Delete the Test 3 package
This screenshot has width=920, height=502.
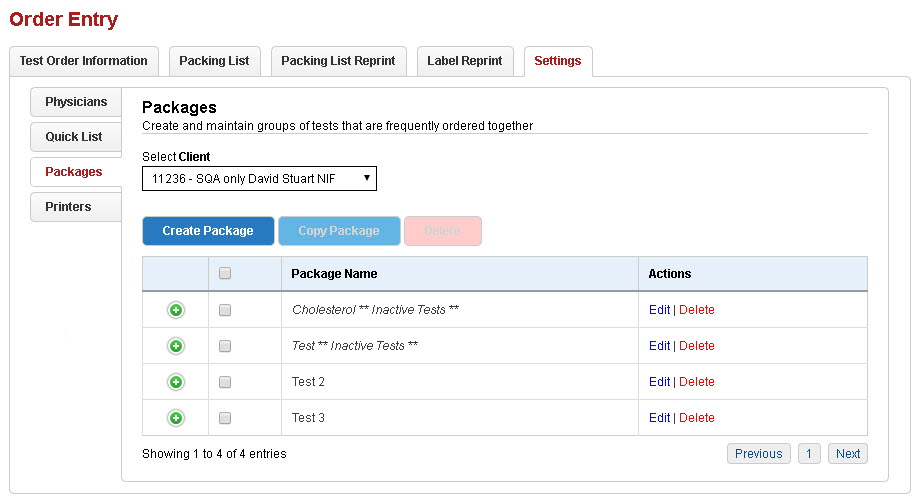tap(697, 418)
